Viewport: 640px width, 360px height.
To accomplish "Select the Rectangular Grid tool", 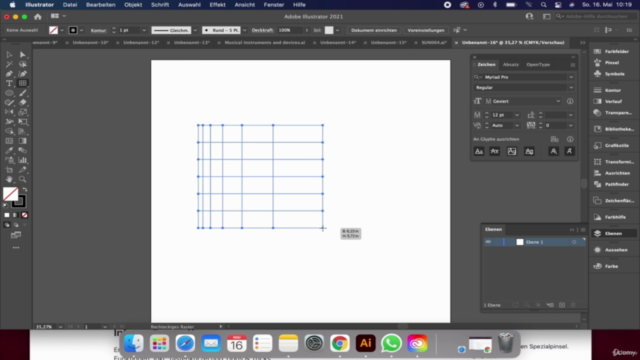I will 22,83.
